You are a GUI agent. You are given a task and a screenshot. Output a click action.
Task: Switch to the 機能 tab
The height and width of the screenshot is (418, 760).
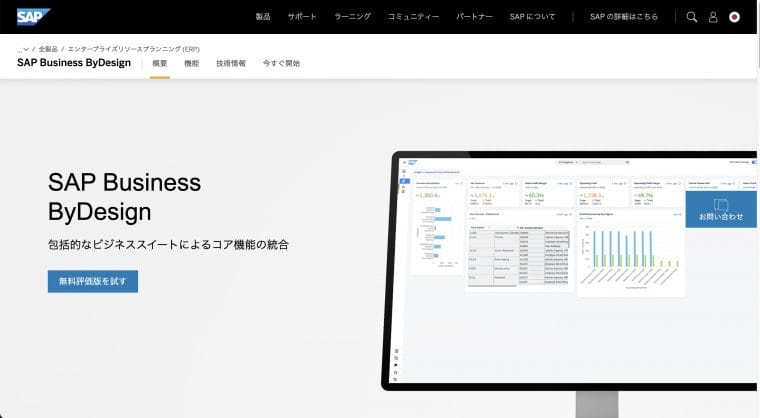click(191, 63)
